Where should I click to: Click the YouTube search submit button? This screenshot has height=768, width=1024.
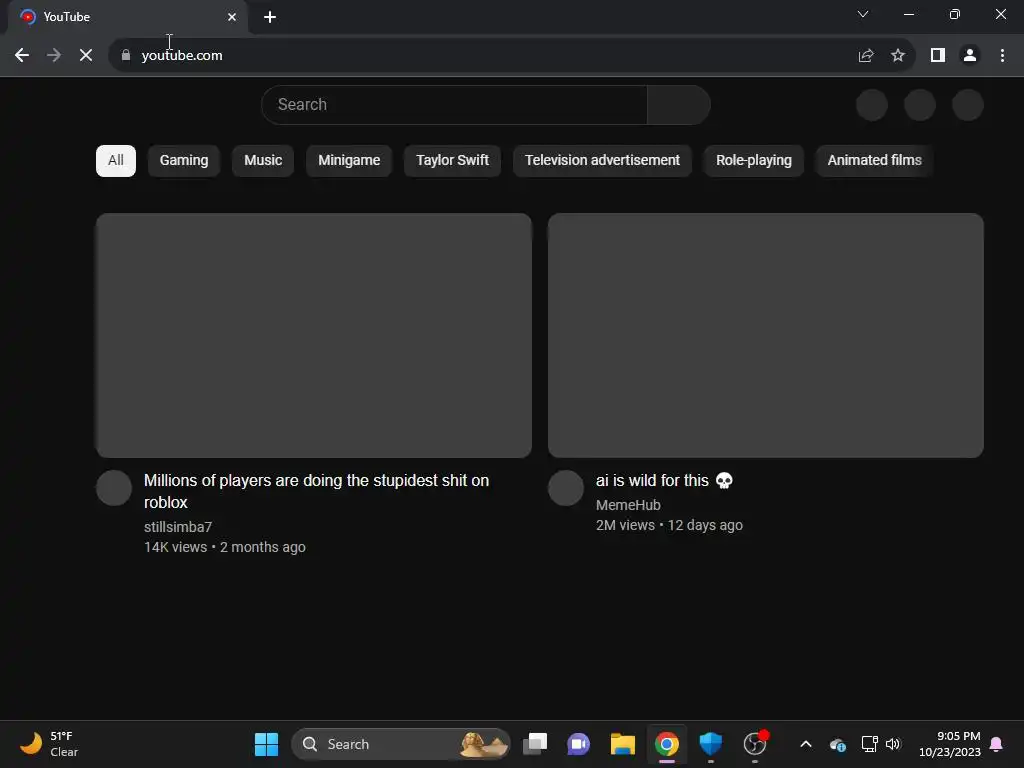[x=679, y=104]
